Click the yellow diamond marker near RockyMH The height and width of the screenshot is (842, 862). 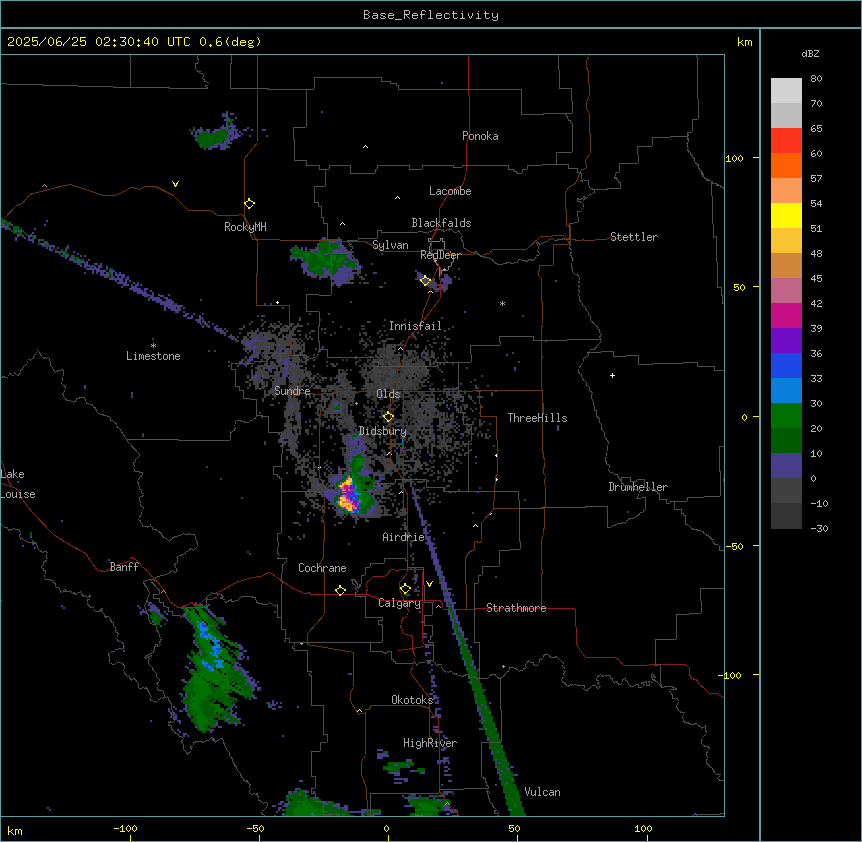(x=249, y=204)
